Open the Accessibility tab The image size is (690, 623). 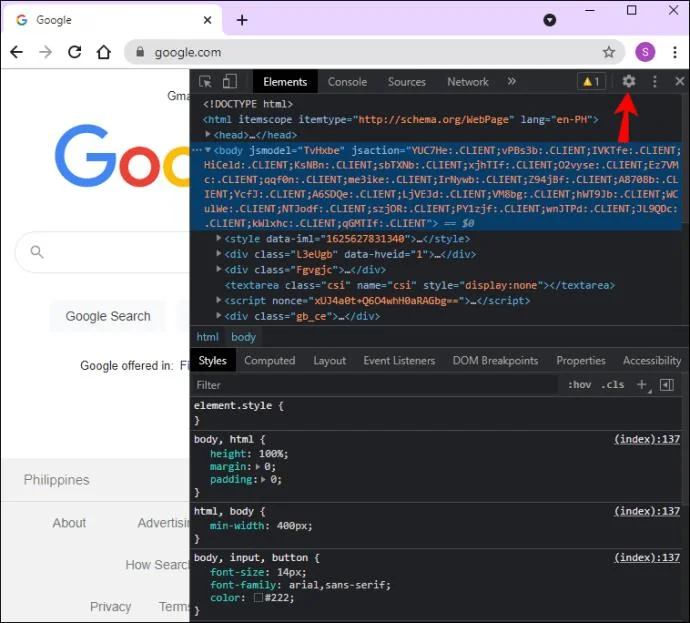[652, 361]
